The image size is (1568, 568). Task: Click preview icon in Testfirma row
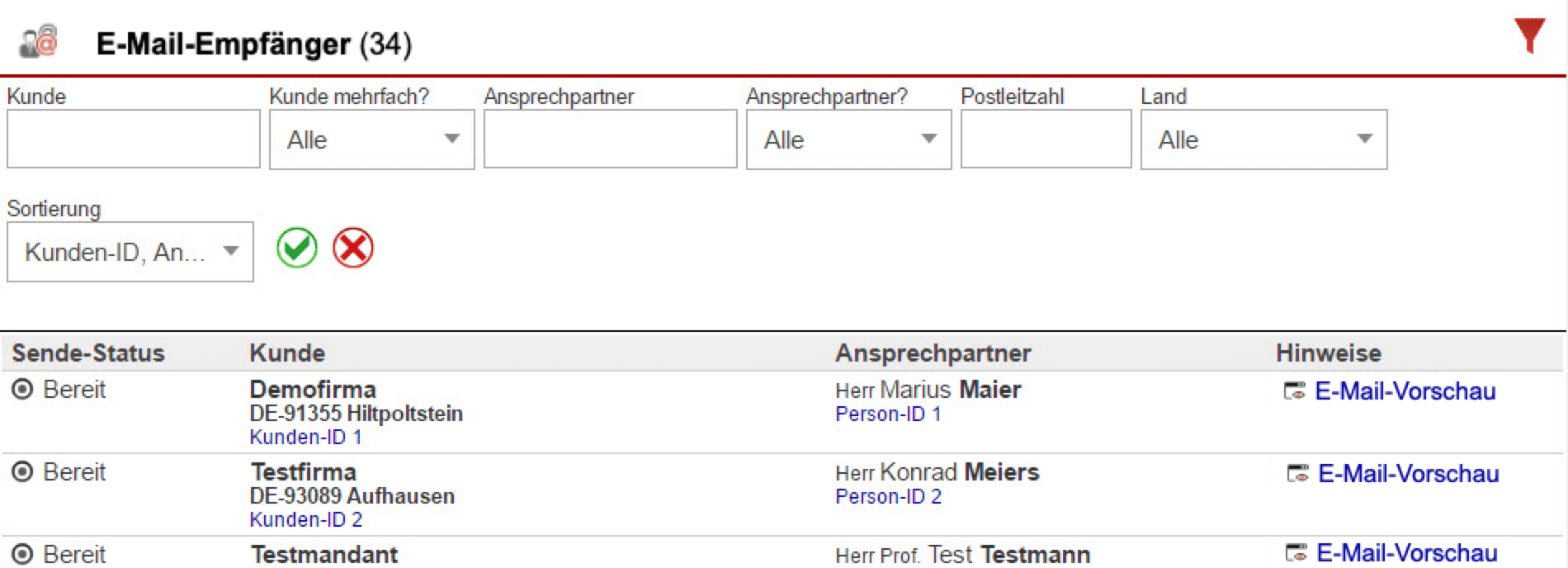coord(1298,473)
